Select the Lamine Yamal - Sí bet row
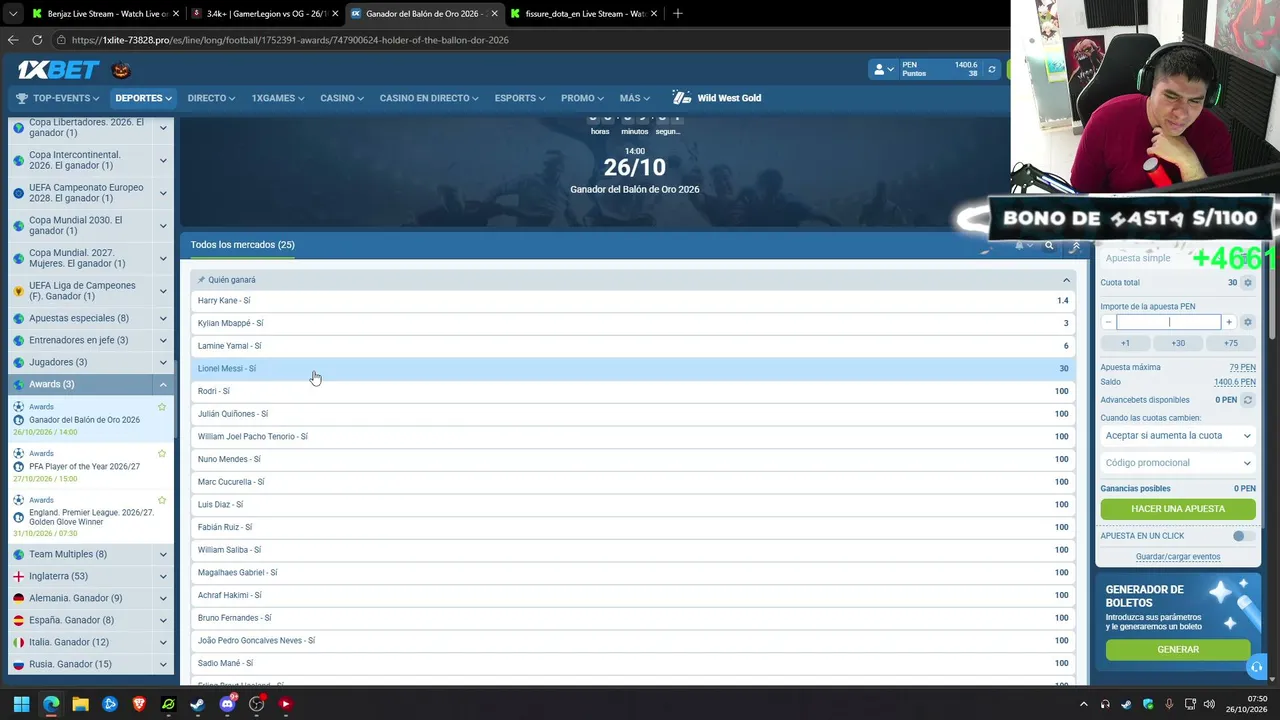 coord(633,346)
